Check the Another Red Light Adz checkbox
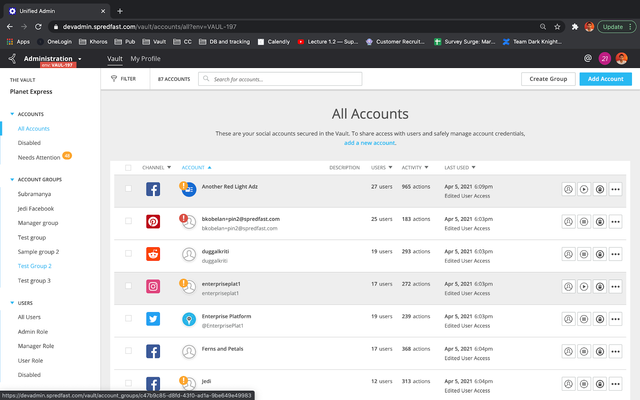 pos(128,189)
